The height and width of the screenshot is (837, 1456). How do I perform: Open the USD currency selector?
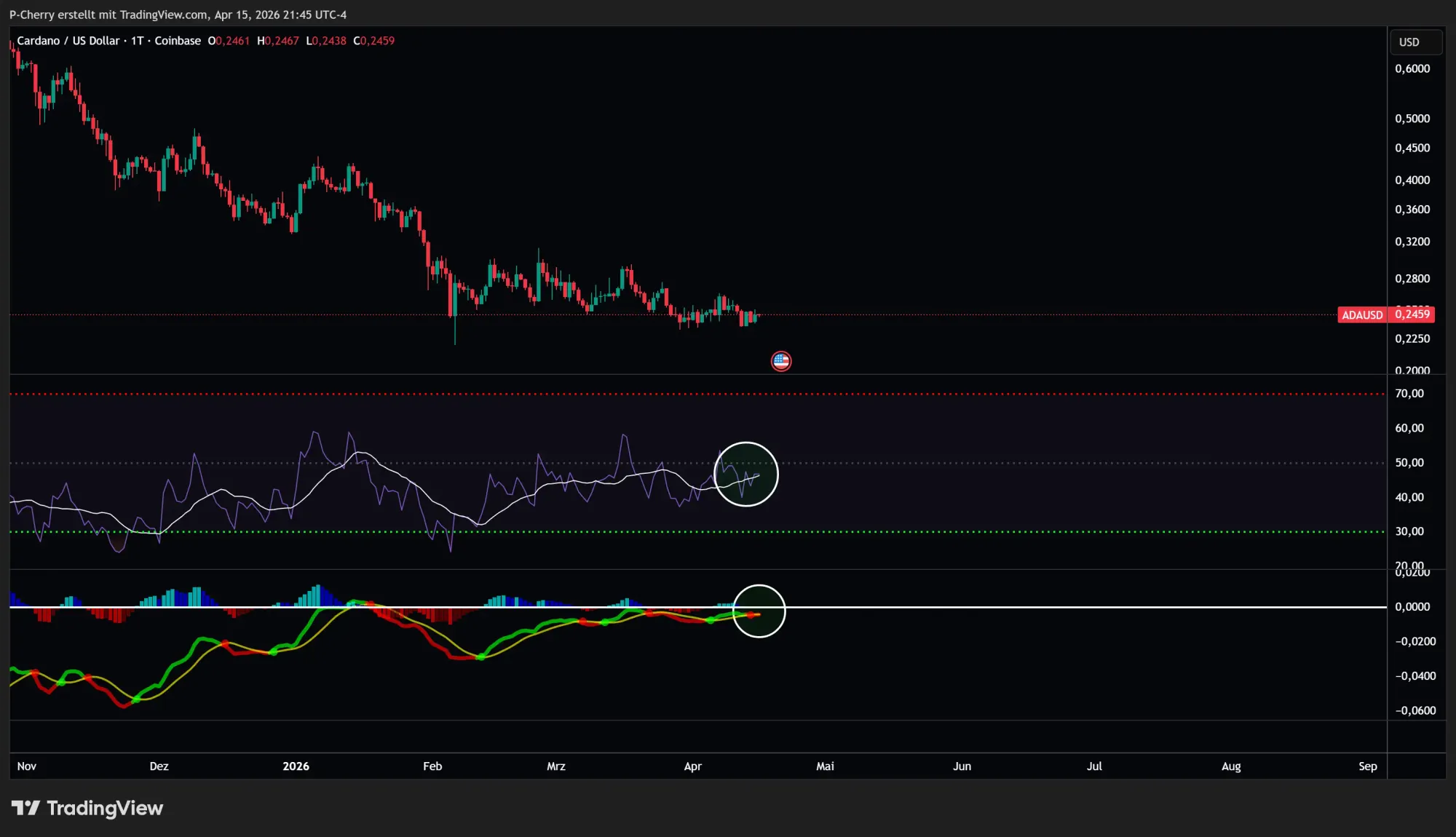(x=1415, y=41)
